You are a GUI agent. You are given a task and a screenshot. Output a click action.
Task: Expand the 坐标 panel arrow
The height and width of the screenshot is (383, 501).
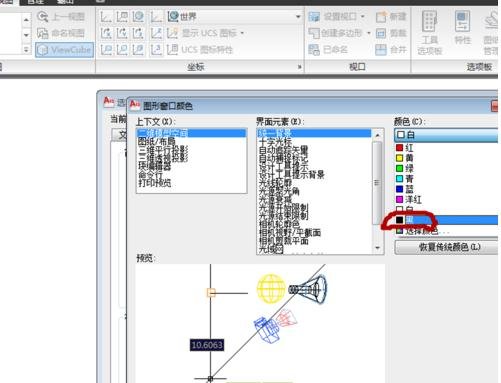(x=299, y=67)
